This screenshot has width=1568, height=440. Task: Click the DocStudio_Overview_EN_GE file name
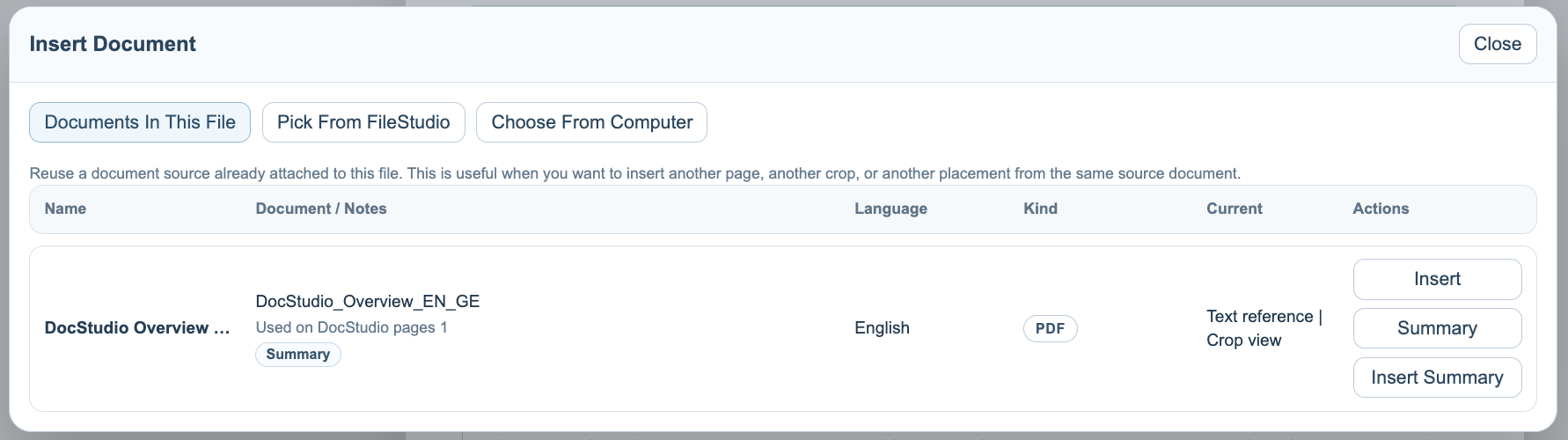tap(368, 301)
